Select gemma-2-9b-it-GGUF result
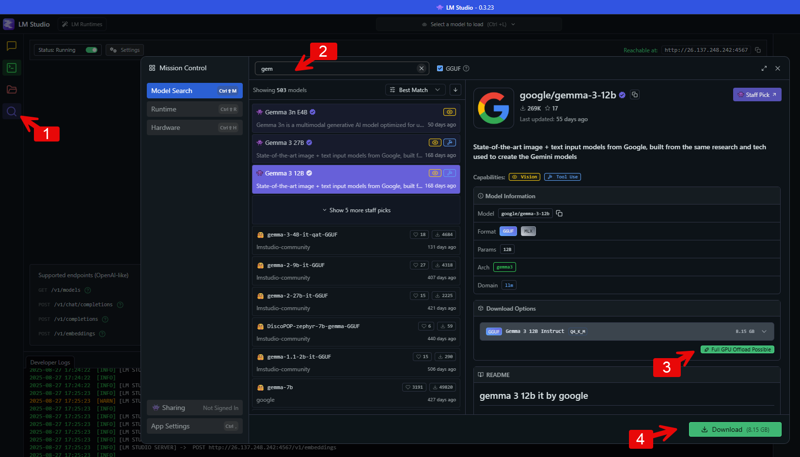Viewport: 800px width, 457px height. 356,271
